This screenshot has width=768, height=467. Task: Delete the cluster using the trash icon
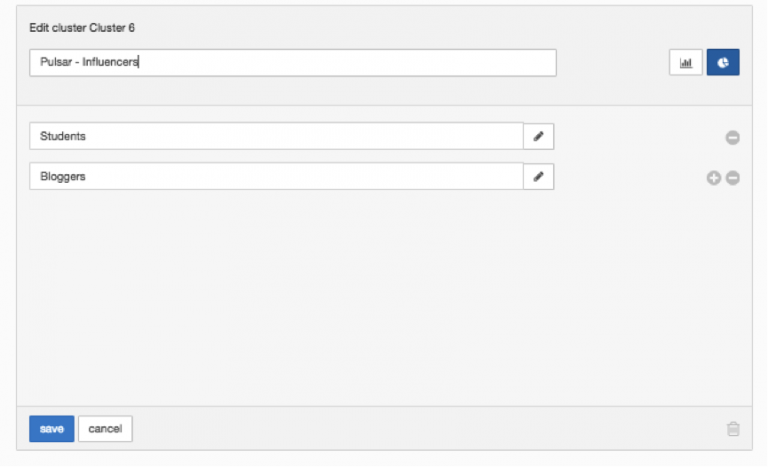[x=733, y=429]
